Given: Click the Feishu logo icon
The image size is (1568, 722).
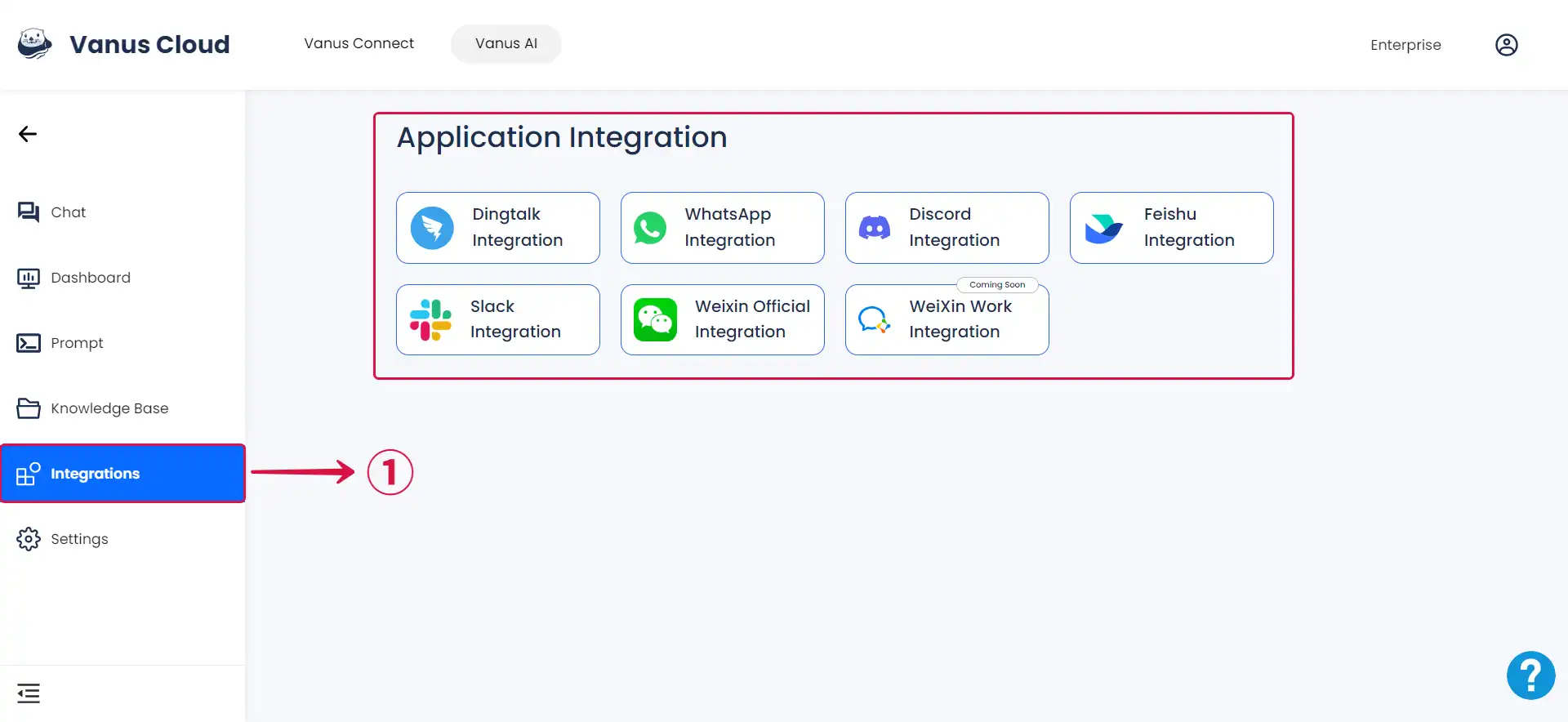Looking at the screenshot, I should click(1103, 229).
